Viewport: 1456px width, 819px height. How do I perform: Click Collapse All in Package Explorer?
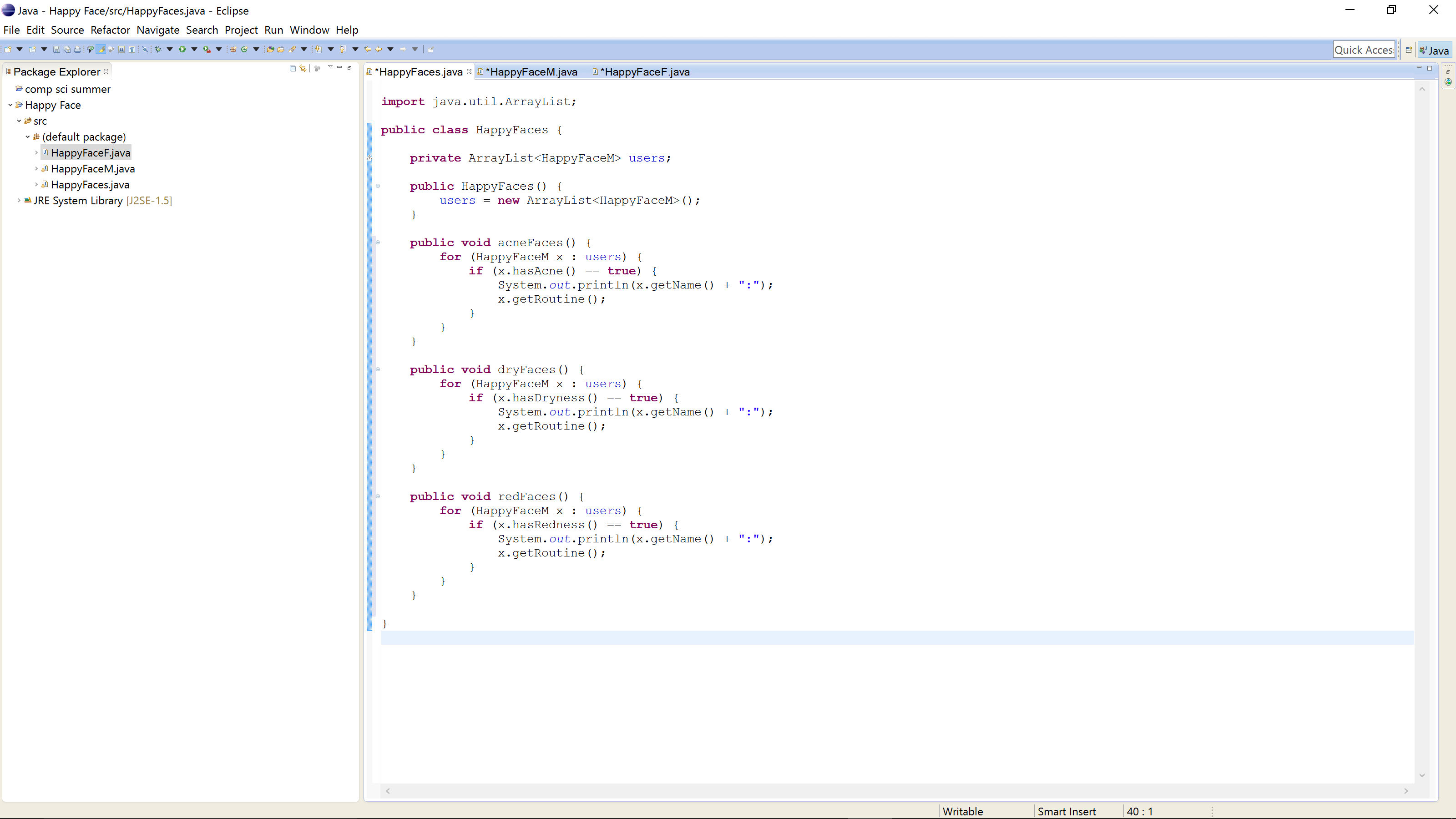click(292, 68)
